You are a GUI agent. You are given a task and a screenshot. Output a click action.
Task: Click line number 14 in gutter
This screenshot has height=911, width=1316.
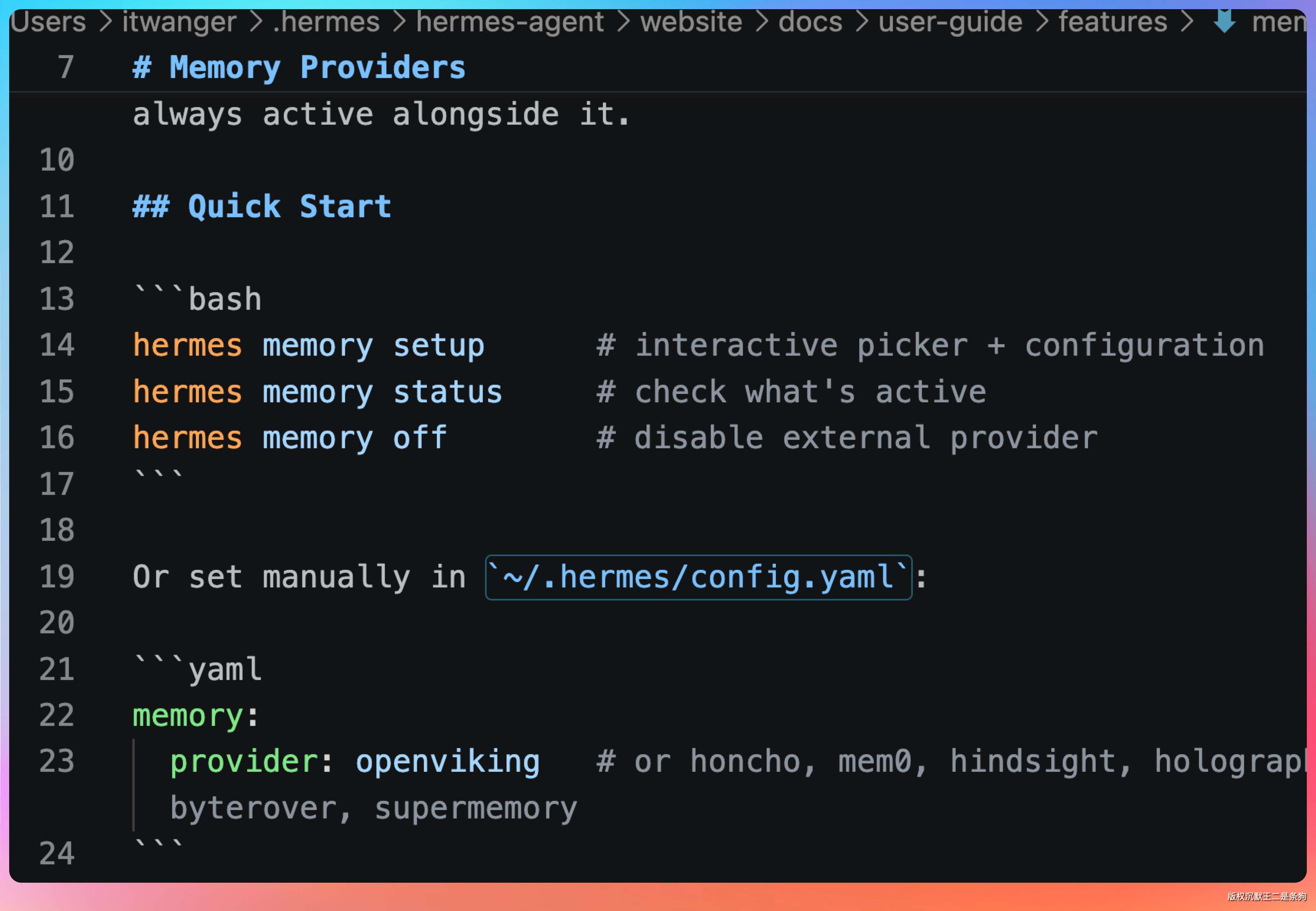[x=57, y=345]
